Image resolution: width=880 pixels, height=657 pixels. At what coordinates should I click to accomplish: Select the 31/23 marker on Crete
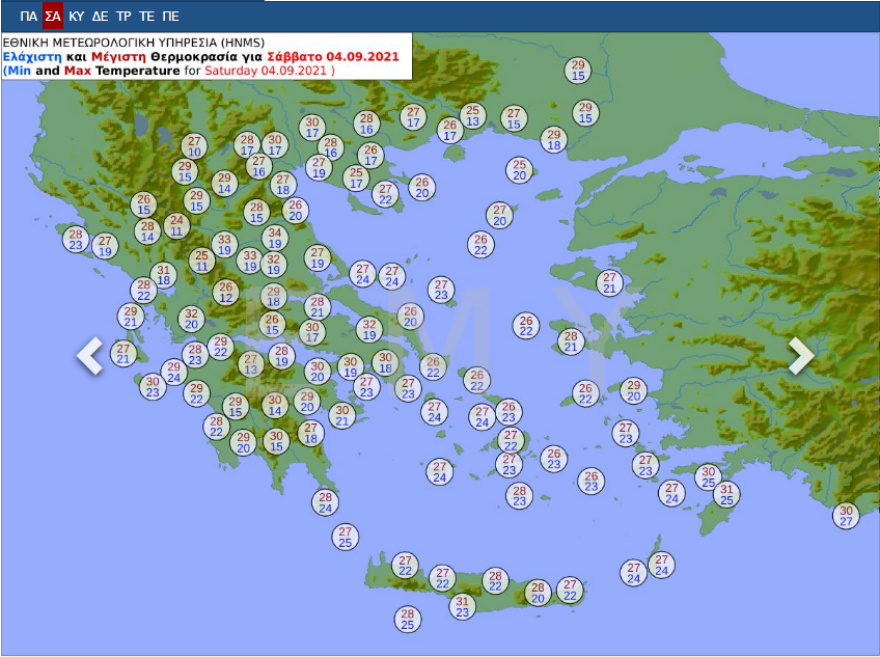[462, 607]
